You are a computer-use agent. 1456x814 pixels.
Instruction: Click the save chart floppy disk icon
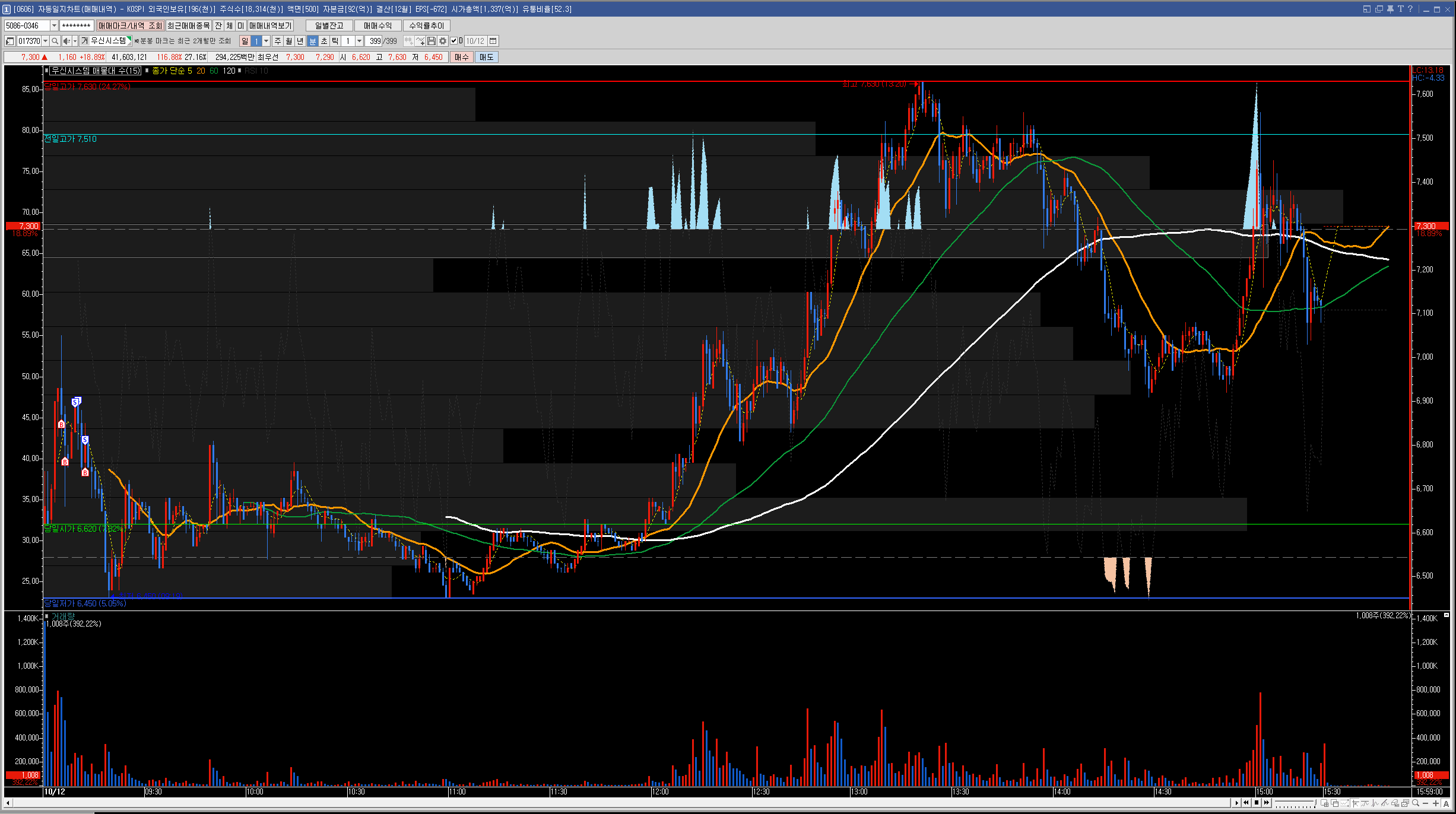click(432, 41)
